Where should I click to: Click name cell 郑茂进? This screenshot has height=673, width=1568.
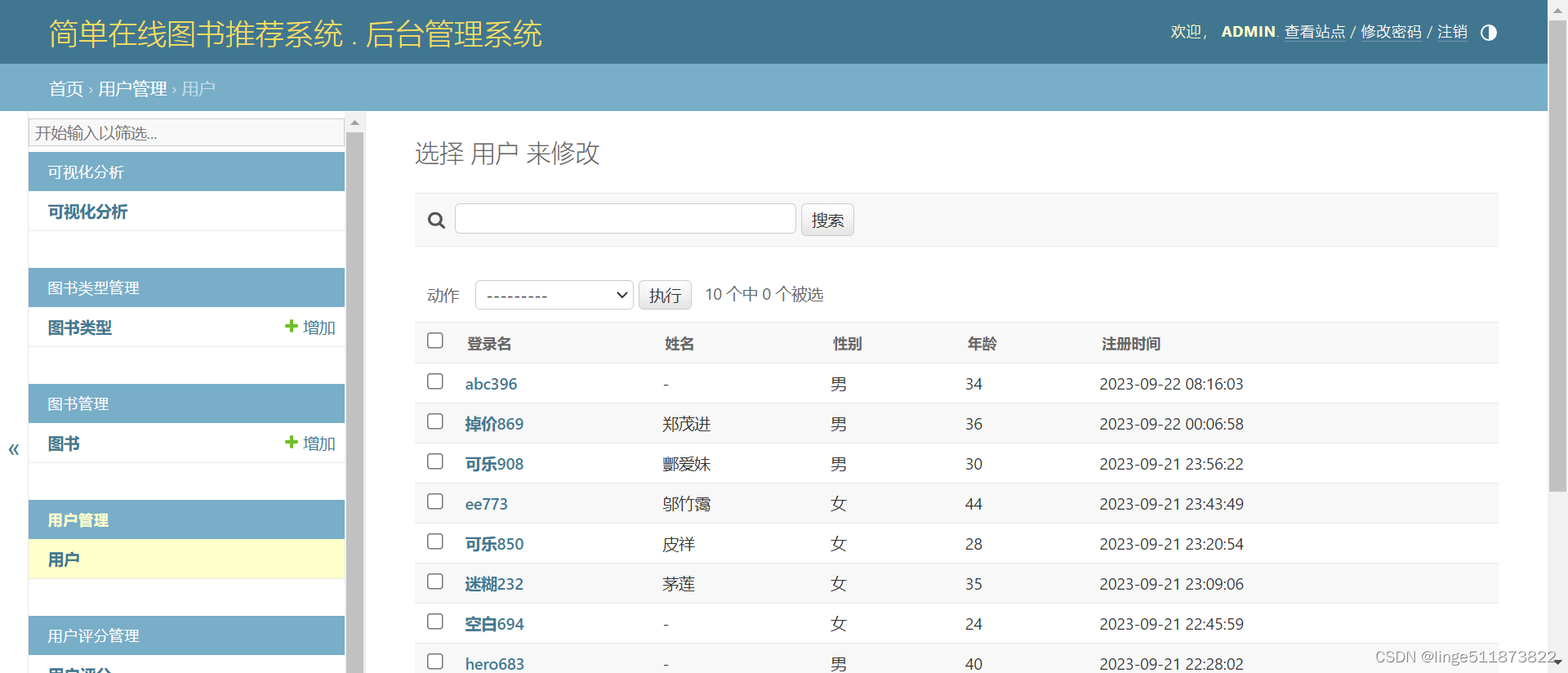tap(687, 424)
